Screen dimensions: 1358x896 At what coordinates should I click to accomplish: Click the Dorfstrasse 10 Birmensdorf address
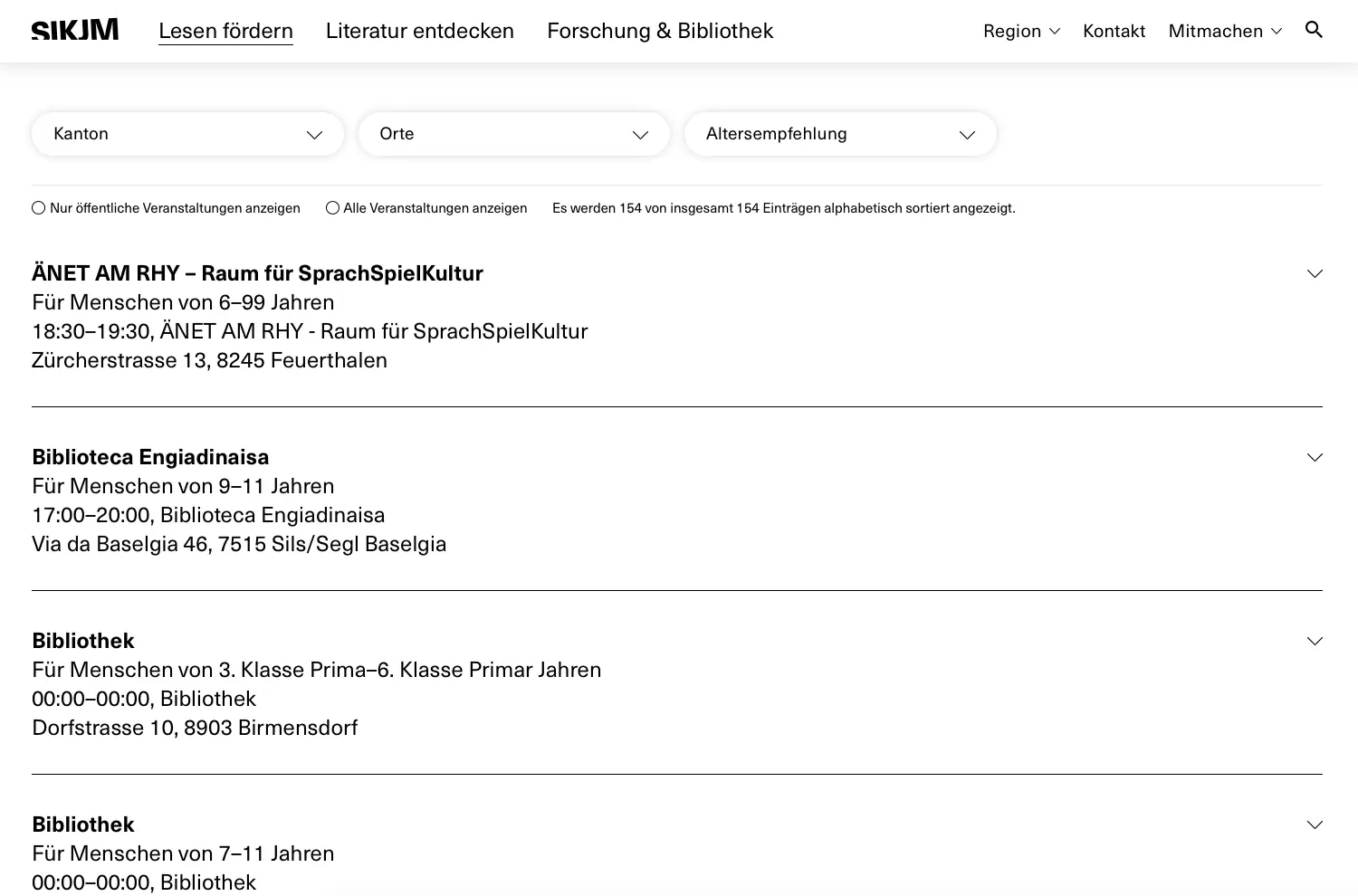click(195, 728)
